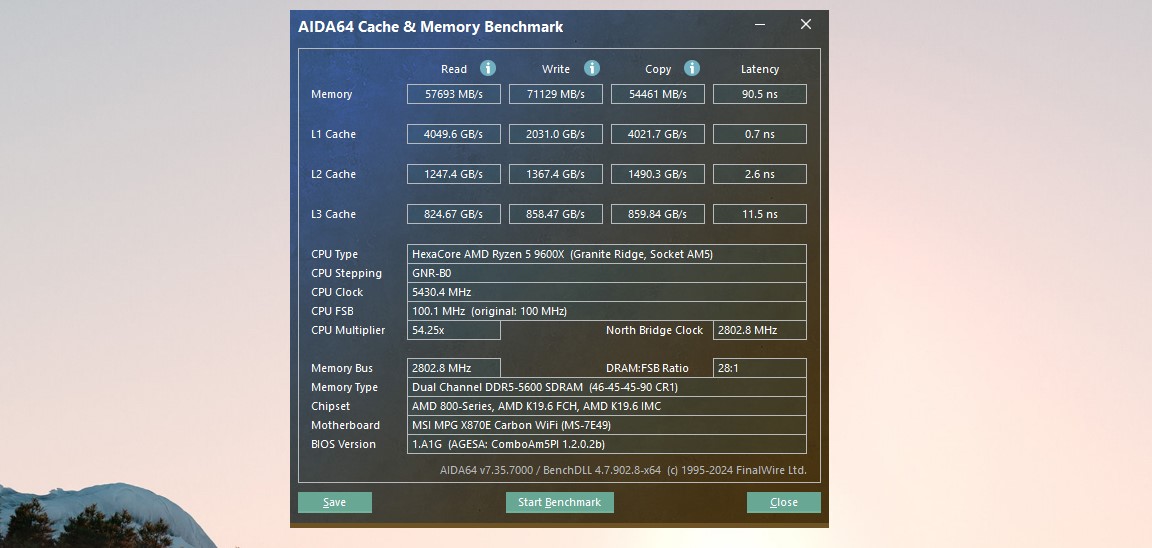Image resolution: width=1152 pixels, height=548 pixels.
Task: Select L2 Cache read value 1247.4 GB/s
Action: point(453,174)
